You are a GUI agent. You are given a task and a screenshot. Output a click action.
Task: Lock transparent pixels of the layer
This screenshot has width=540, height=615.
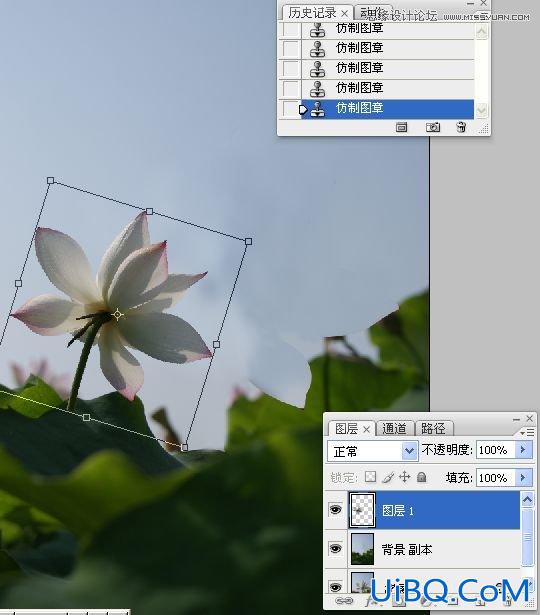pos(370,477)
